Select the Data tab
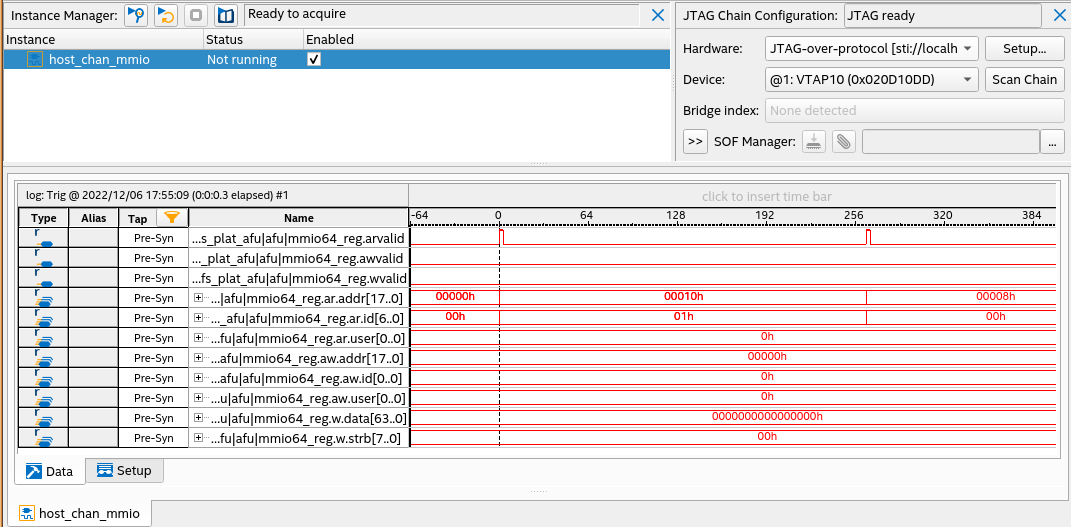The image size is (1071, 527). [x=49, y=471]
